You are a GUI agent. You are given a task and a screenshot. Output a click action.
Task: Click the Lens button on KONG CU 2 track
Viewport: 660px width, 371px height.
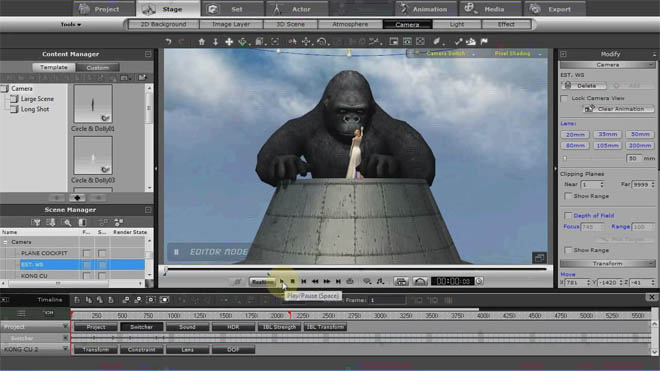point(187,350)
